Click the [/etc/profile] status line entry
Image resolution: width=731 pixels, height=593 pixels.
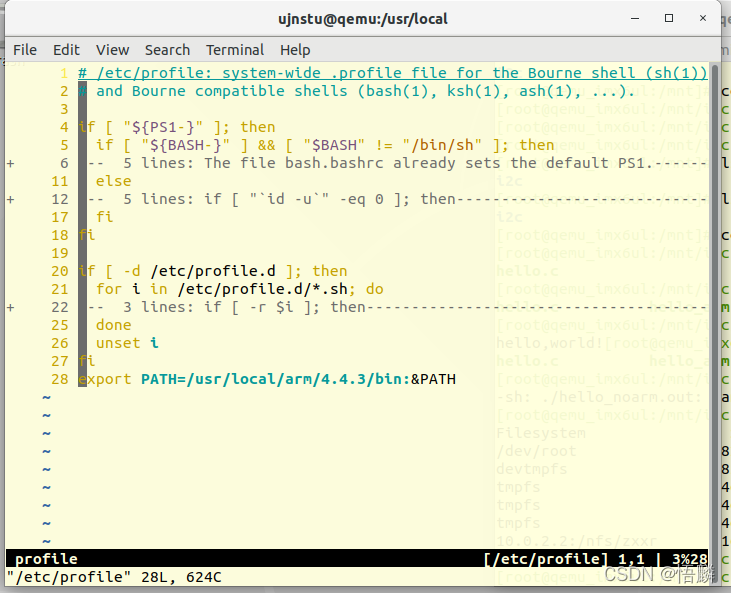tap(546, 559)
